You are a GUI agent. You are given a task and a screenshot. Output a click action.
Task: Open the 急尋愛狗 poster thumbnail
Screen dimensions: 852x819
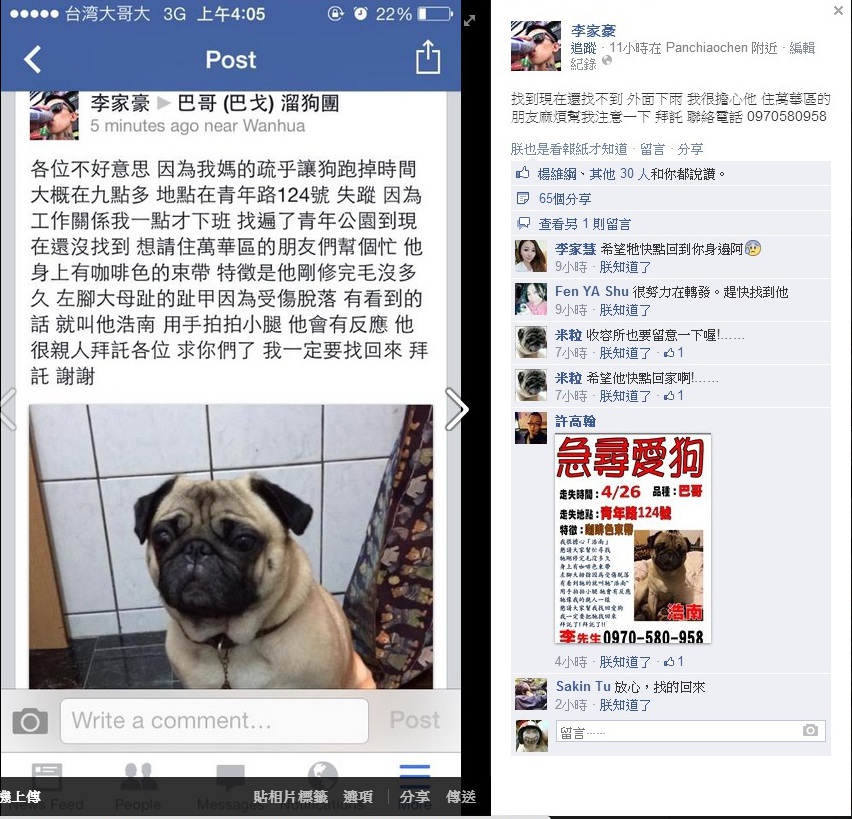pyautogui.click(x=632, y=539)
